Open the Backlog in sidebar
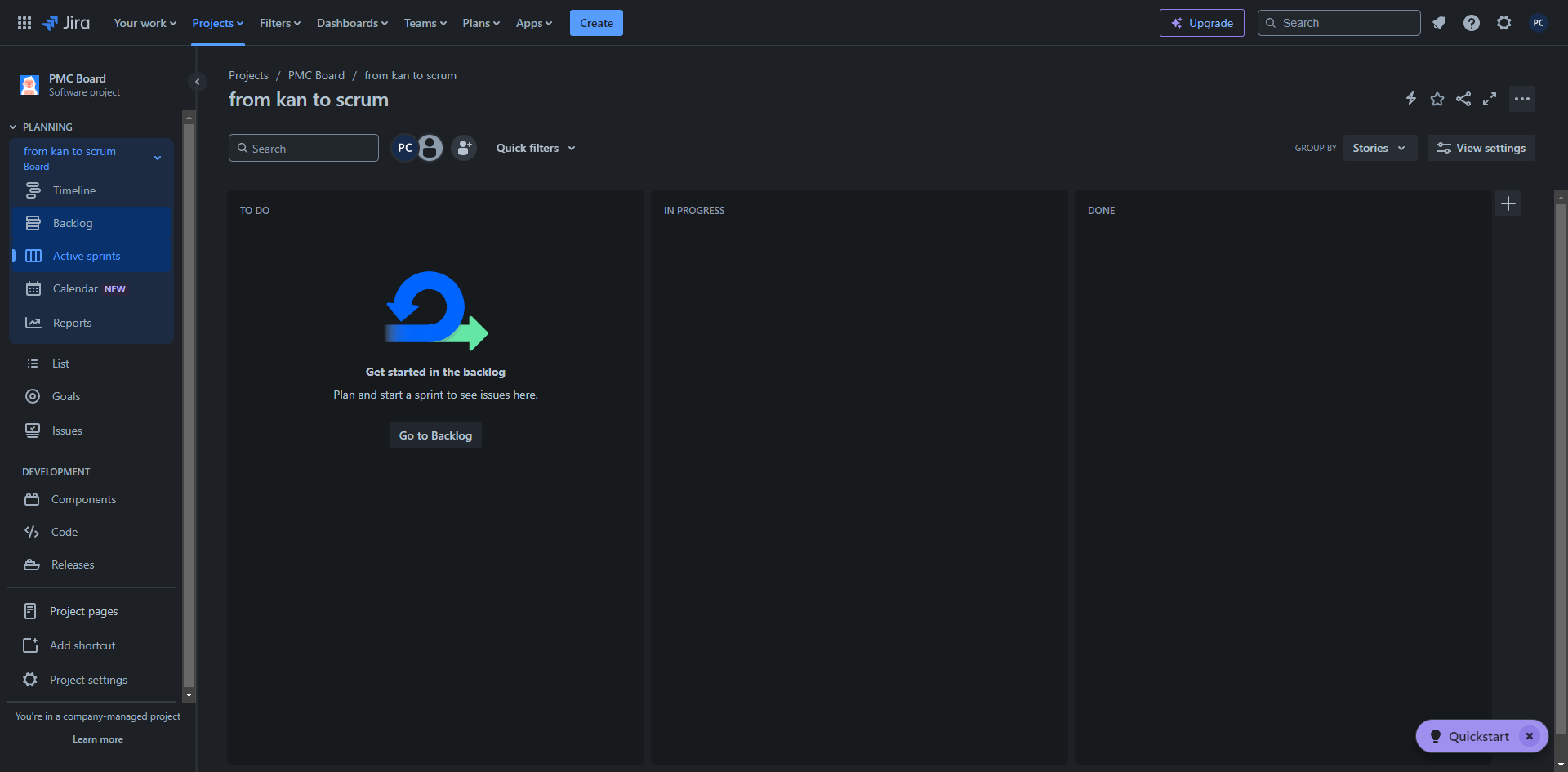Viewport: 1568px width, 772px height. [73, 223]
